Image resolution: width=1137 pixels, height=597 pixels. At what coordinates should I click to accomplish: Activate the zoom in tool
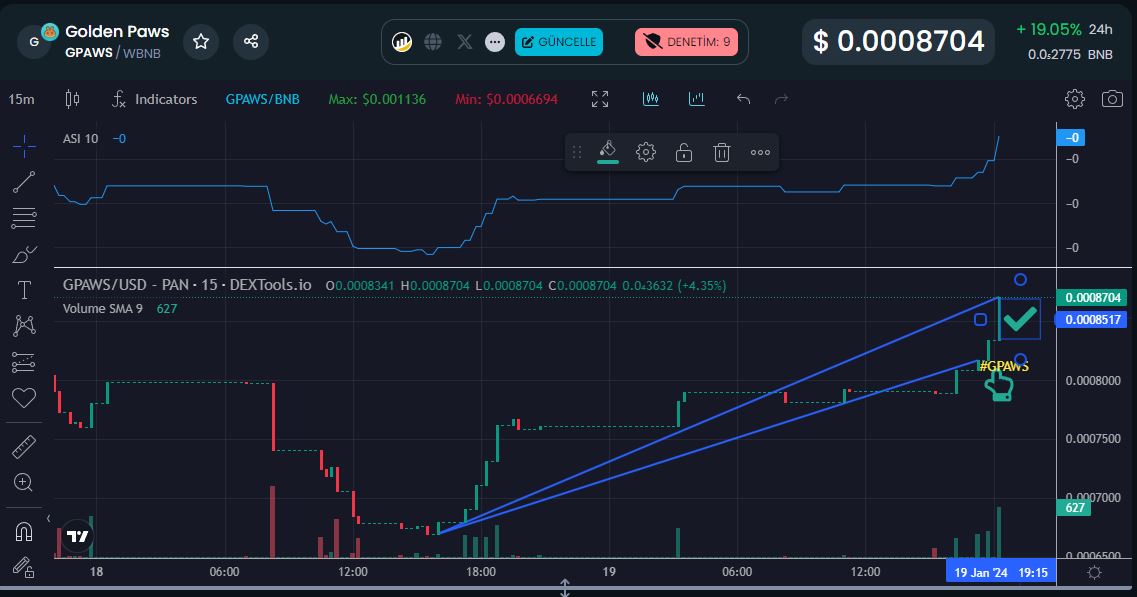pyautogui.click(x=24, y=482)
